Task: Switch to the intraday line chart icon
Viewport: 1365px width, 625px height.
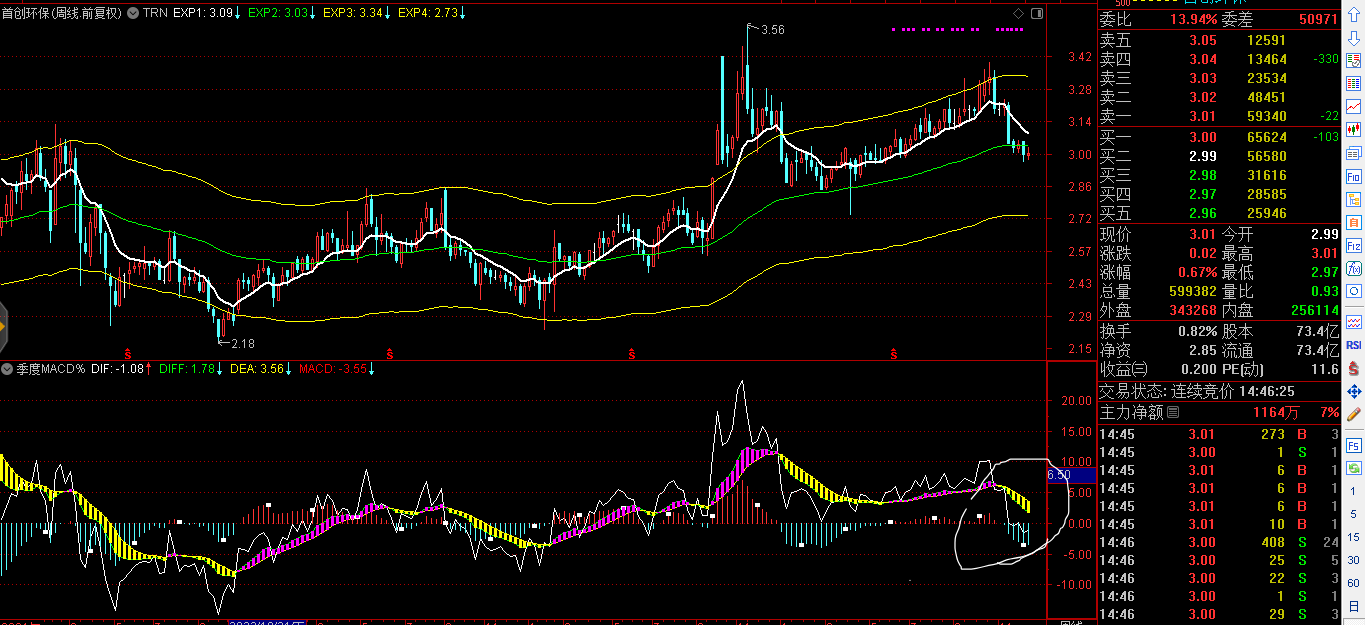Action: (1354, 106)
